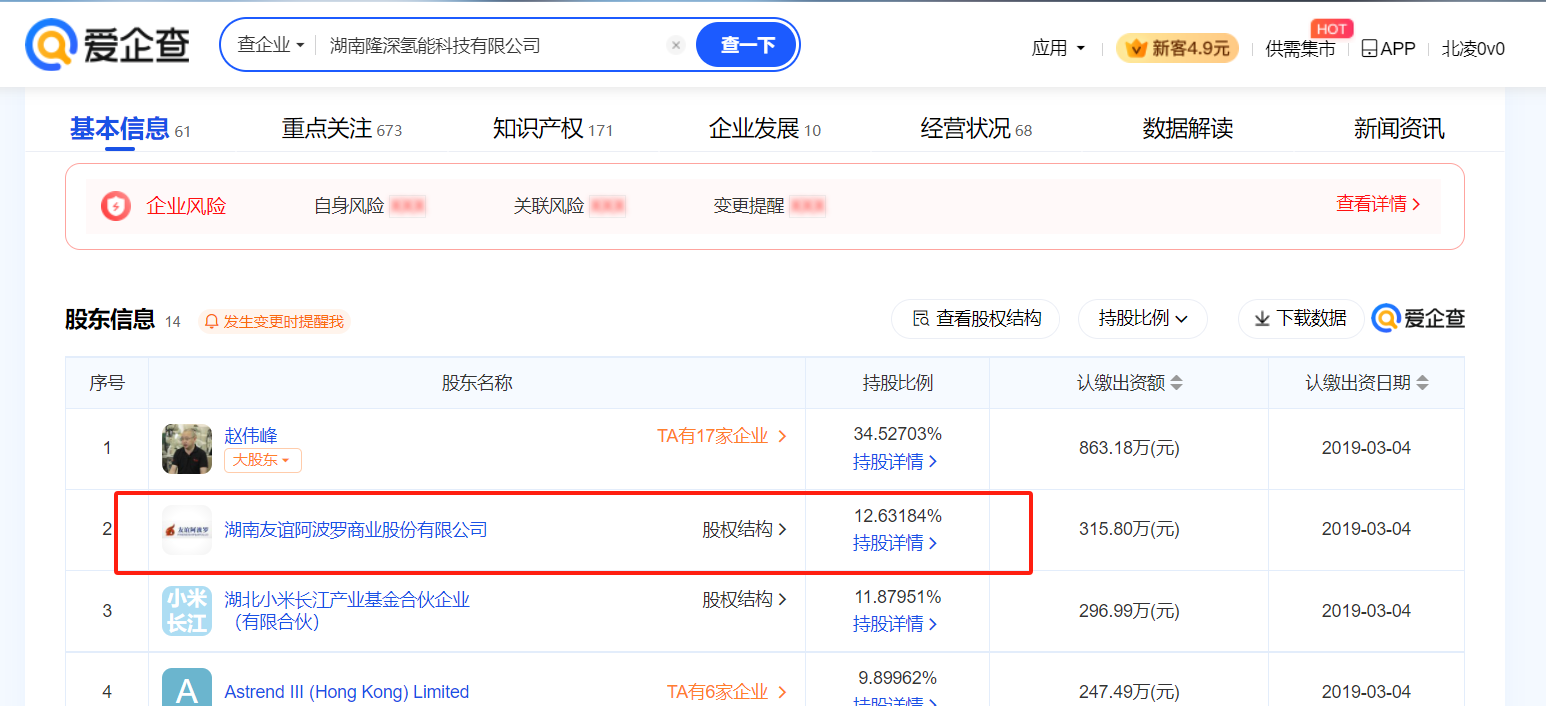Open 股权结构 for 湖南友谊阿波罗
This screenshot has height=706, width=1546.
click(x=745, y=530)
